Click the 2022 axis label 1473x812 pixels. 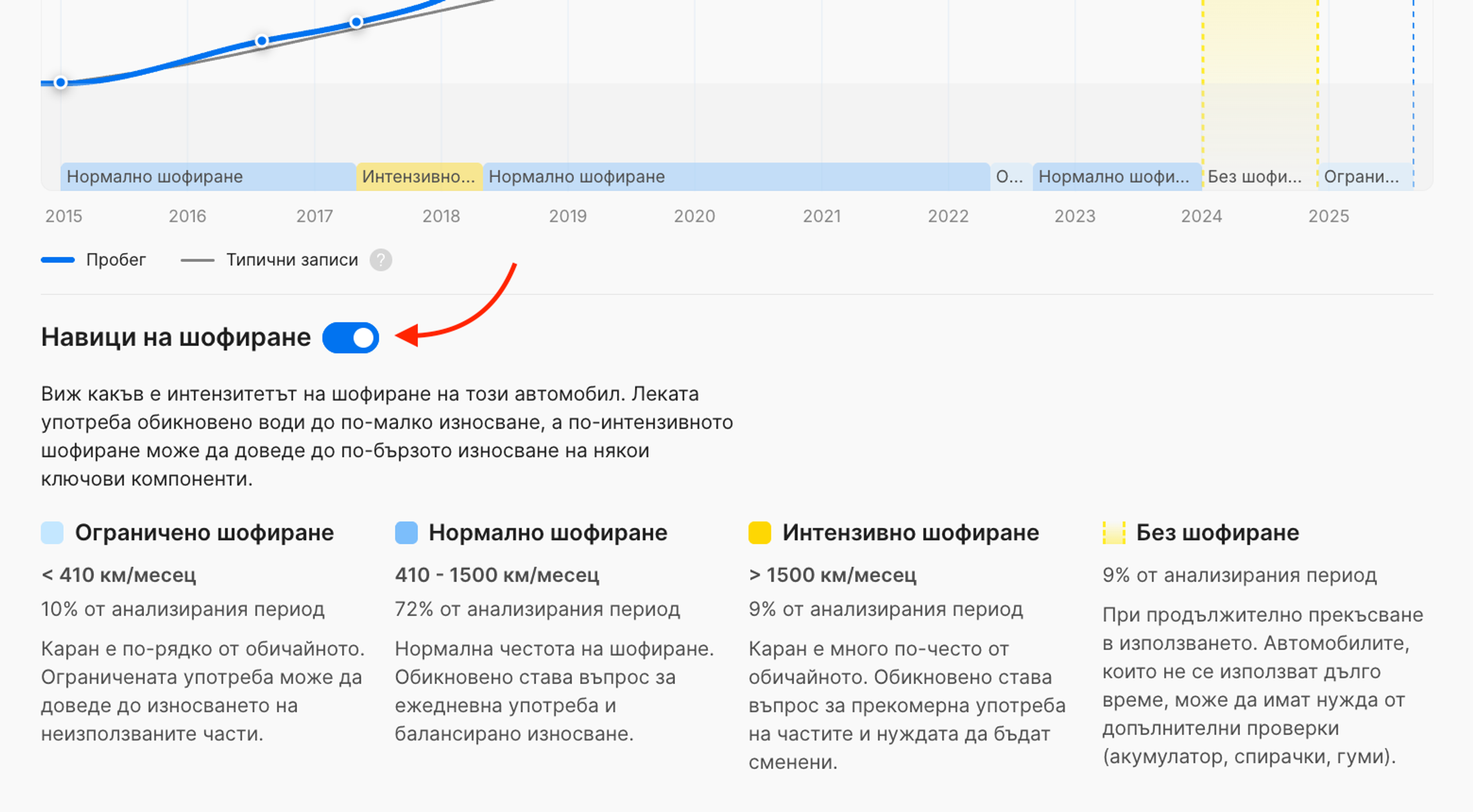pyautogui.click(x=949, y=216)
